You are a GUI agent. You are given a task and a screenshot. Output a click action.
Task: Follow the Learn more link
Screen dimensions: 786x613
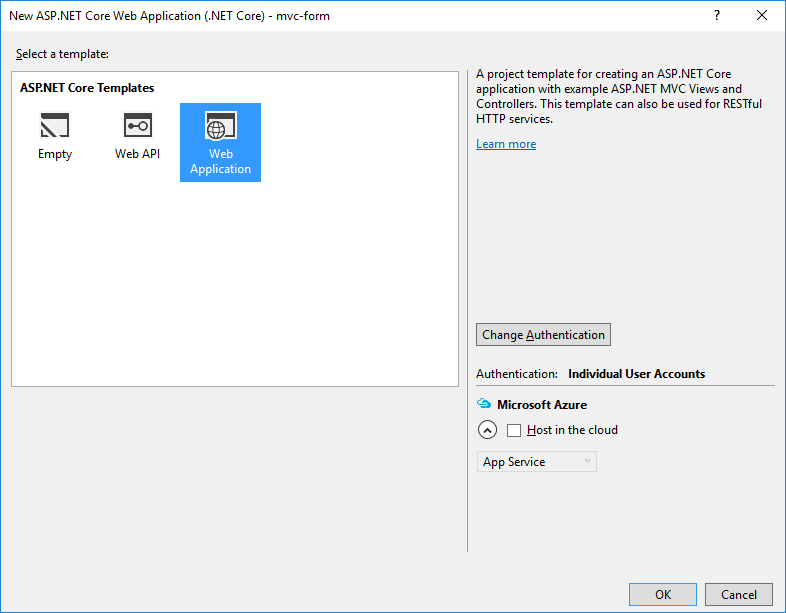506,144
